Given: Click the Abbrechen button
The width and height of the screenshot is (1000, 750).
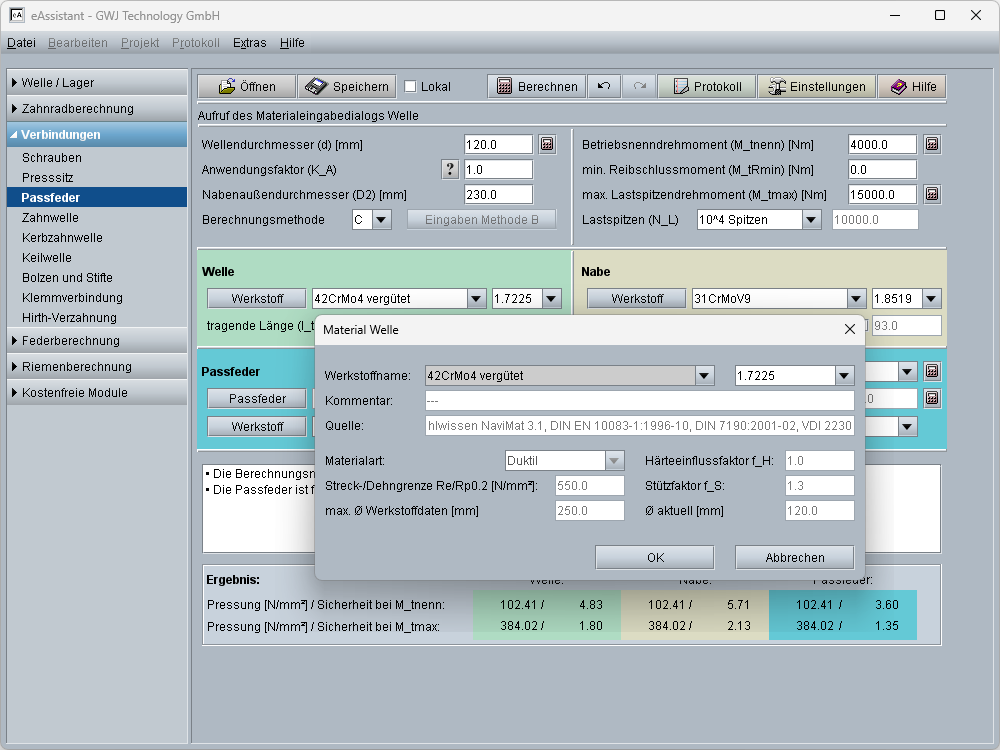Looking at the screenshot, I should click(794, 557).
